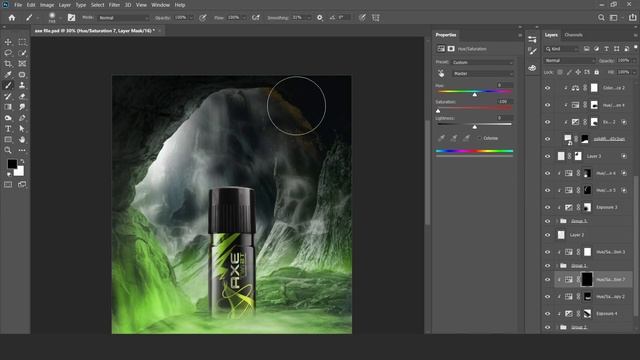This screenshot has width=640, height=360.
Task: Expand Group 3 folder in Layers
Action: pos(557,221)
